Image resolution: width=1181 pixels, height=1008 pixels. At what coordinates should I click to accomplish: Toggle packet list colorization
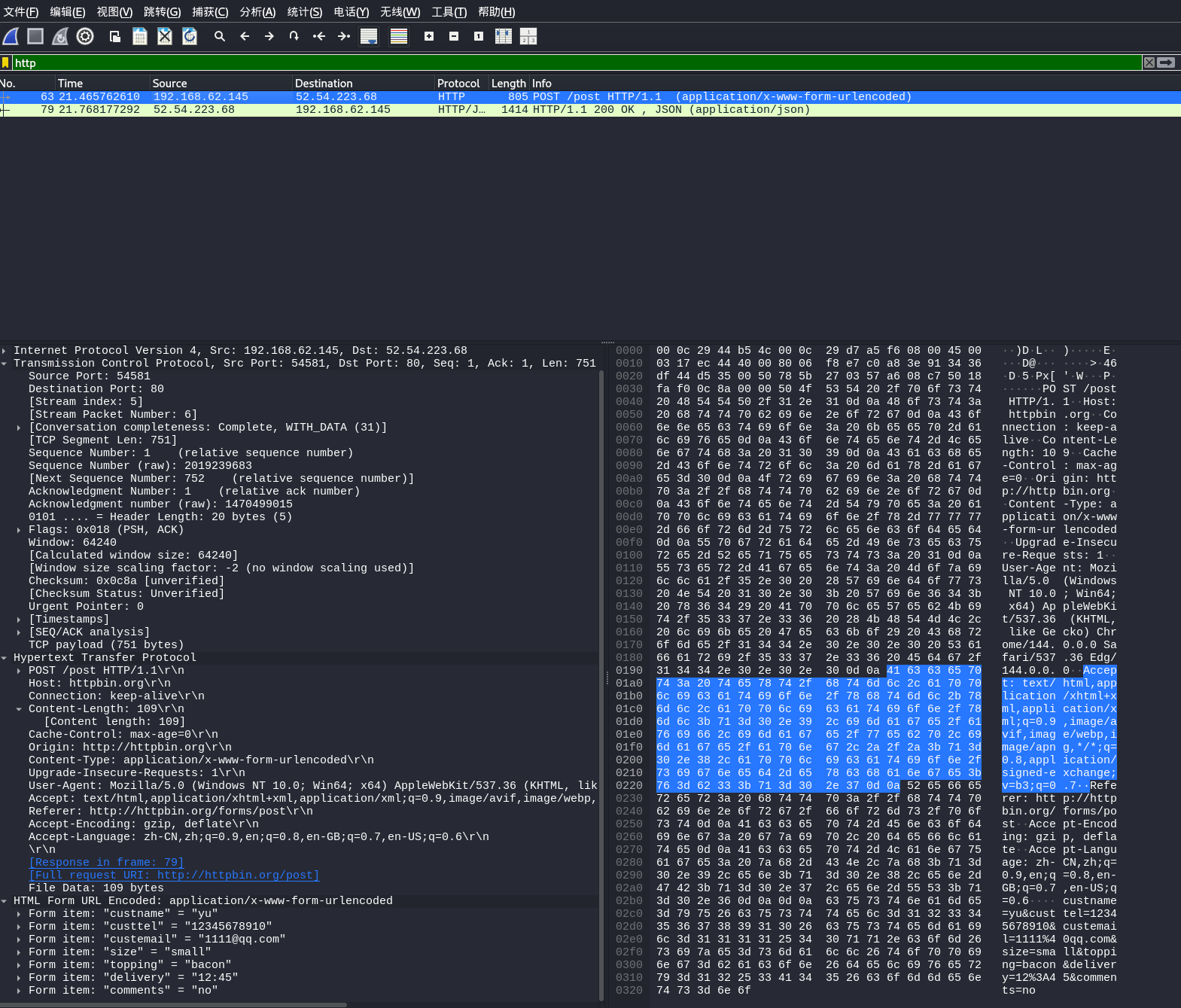click(x=399, y=36)
